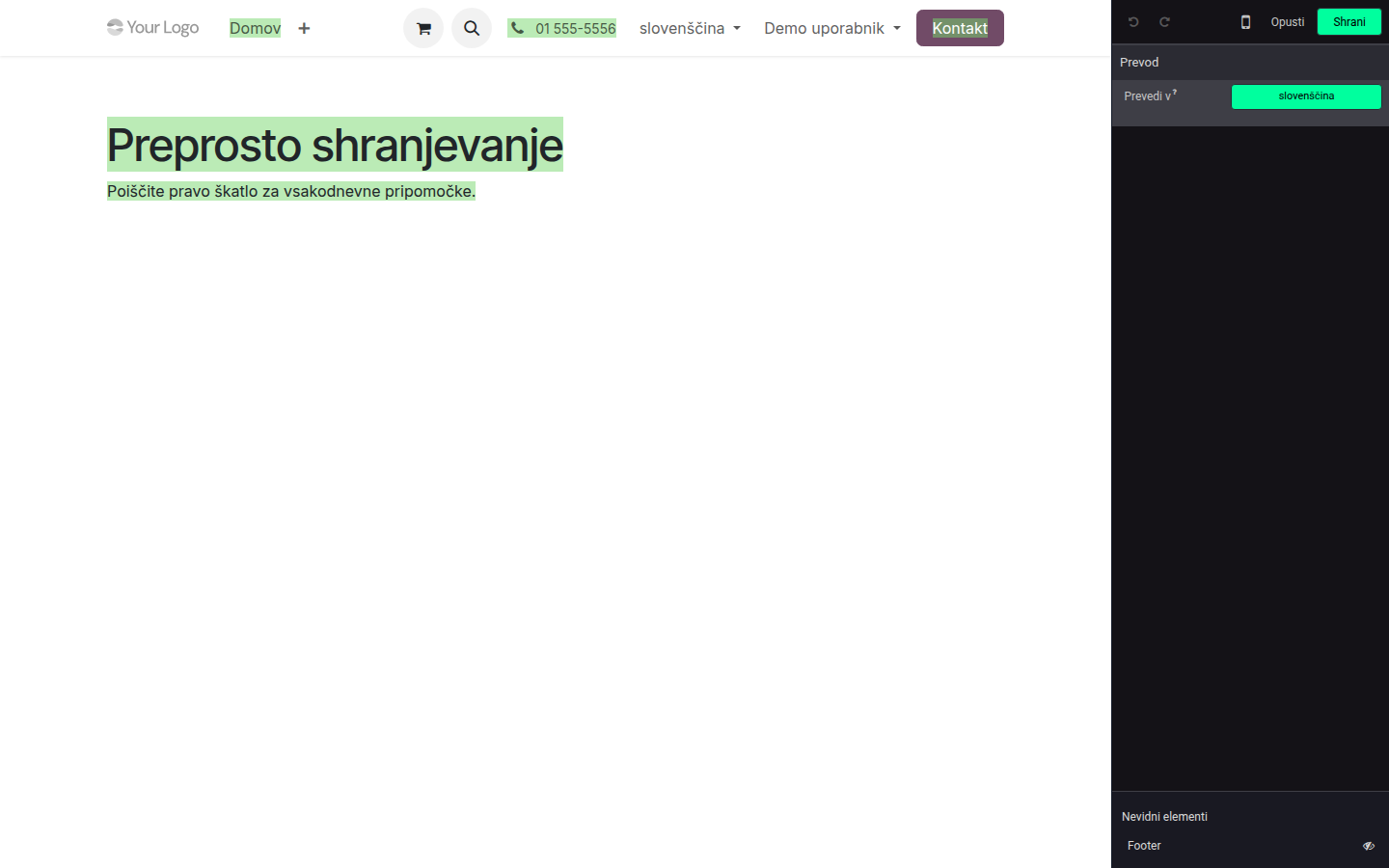Open the Domov menu item
This screenshot has height=868, width=1389.
point(255,28)
